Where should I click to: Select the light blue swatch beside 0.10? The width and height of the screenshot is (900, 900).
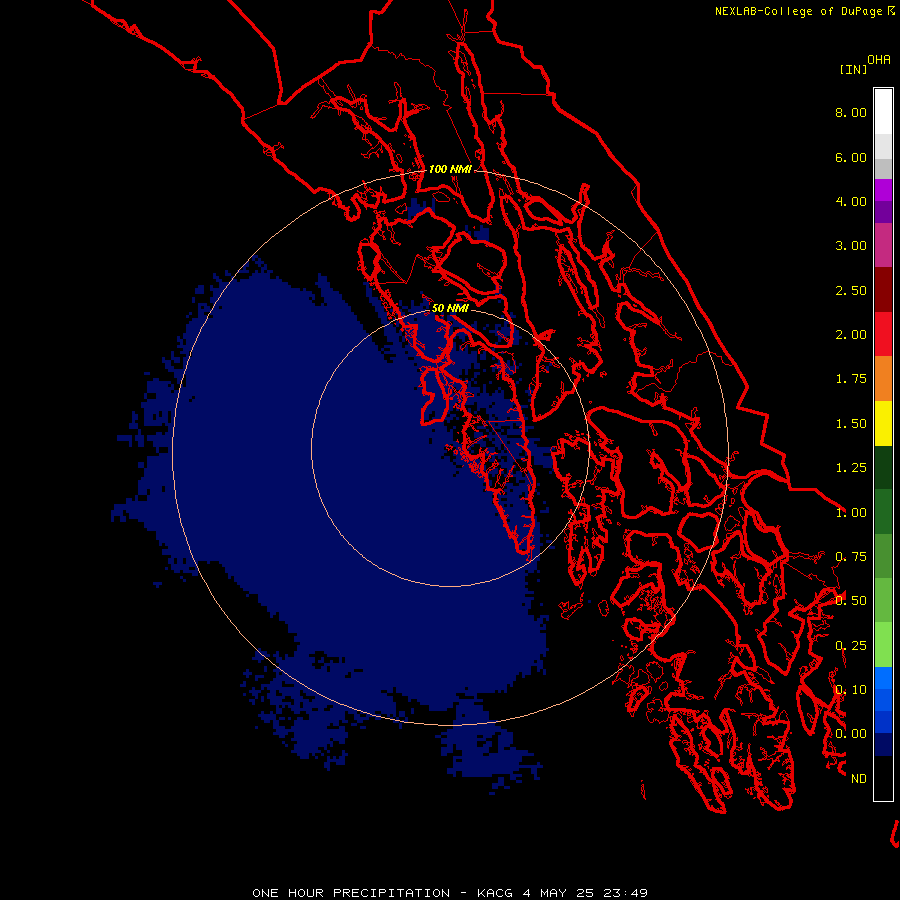pyautogui.click(x=883, y=678)
